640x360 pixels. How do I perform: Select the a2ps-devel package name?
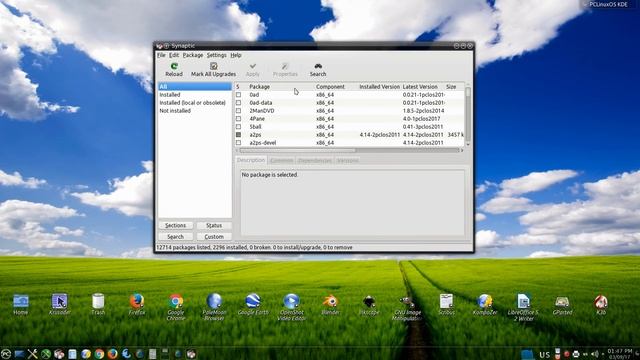[x=263, y=142]
